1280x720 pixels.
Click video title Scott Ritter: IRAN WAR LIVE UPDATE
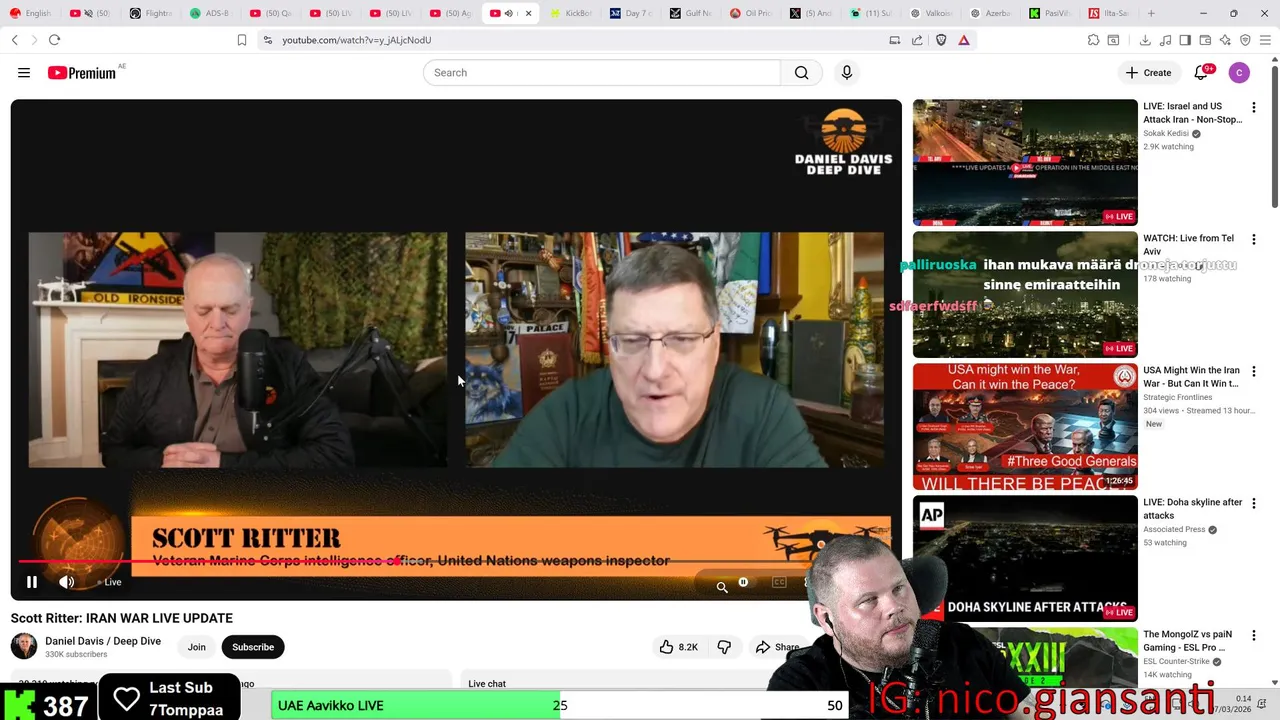[122, 618]
